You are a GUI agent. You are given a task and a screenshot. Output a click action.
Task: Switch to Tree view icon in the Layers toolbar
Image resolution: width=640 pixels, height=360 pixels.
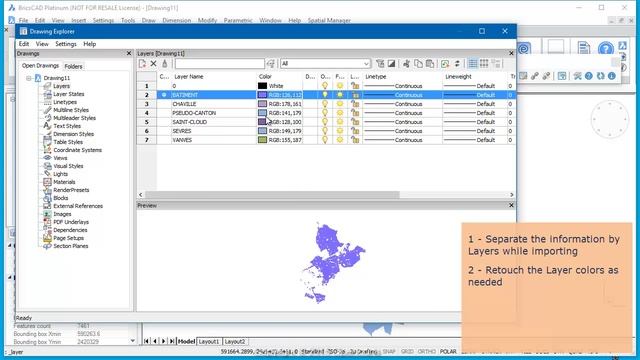click(496, 64)
